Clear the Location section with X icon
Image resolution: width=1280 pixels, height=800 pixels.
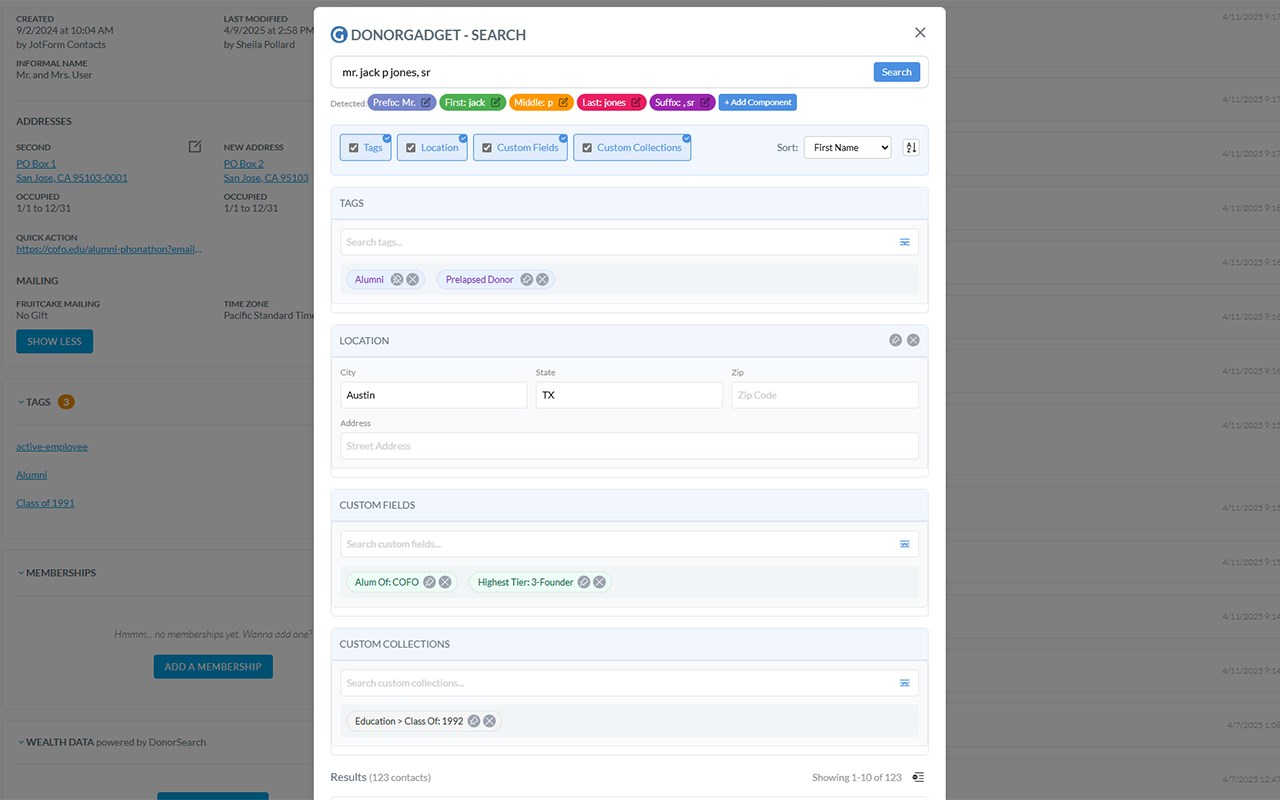pos(913,340)
